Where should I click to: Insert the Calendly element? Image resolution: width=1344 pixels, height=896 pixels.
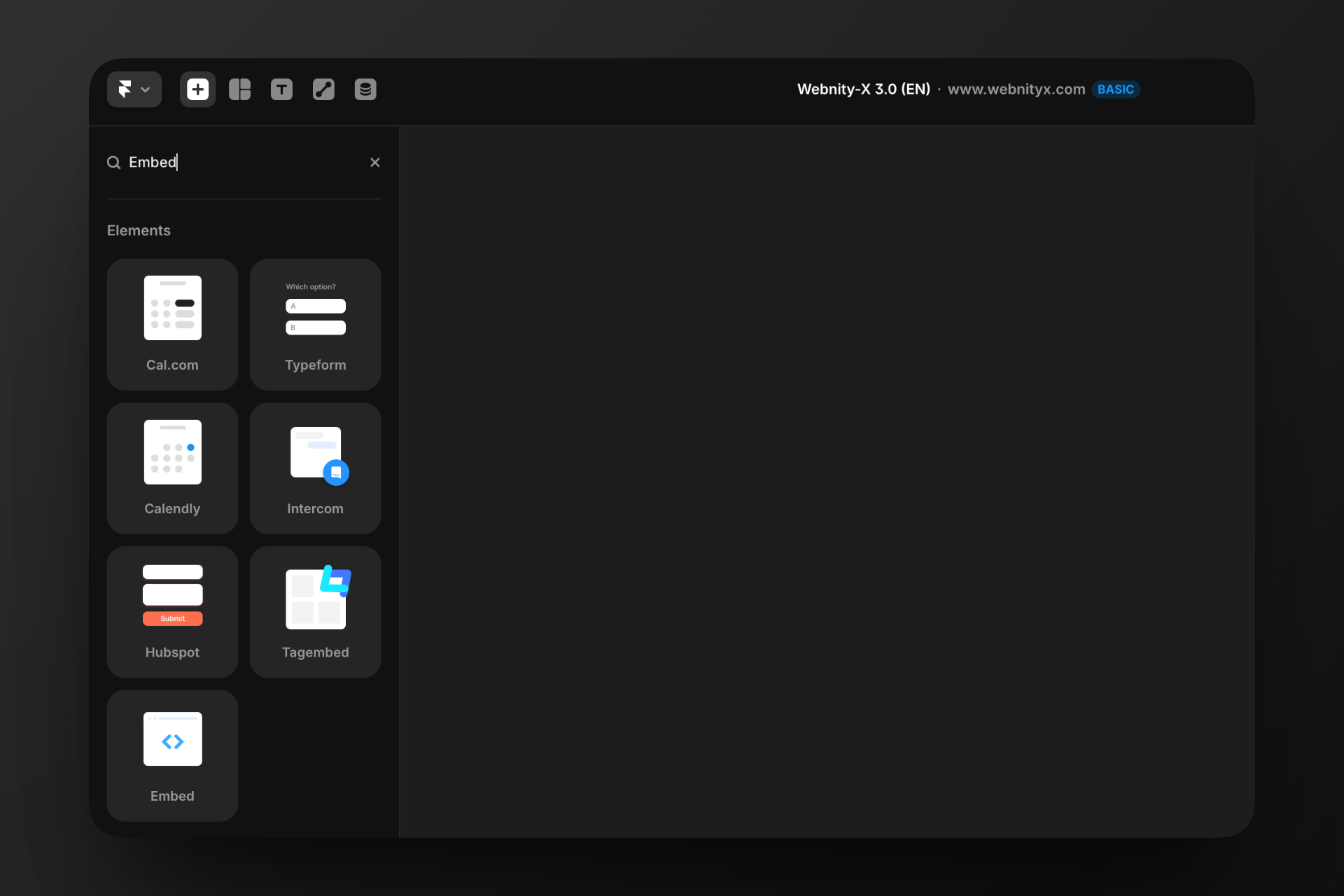tap(172, 468)
